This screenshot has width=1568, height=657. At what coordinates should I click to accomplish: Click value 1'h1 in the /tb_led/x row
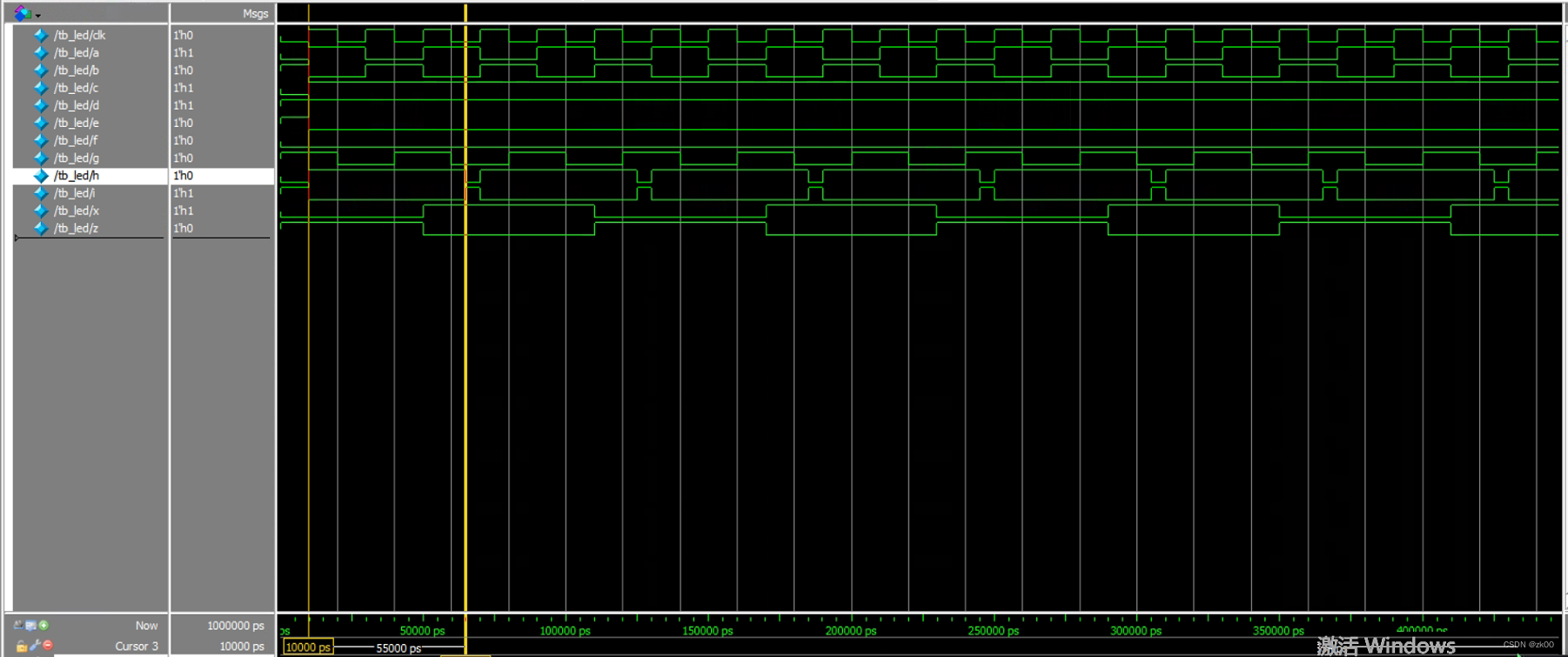[184, 211]
